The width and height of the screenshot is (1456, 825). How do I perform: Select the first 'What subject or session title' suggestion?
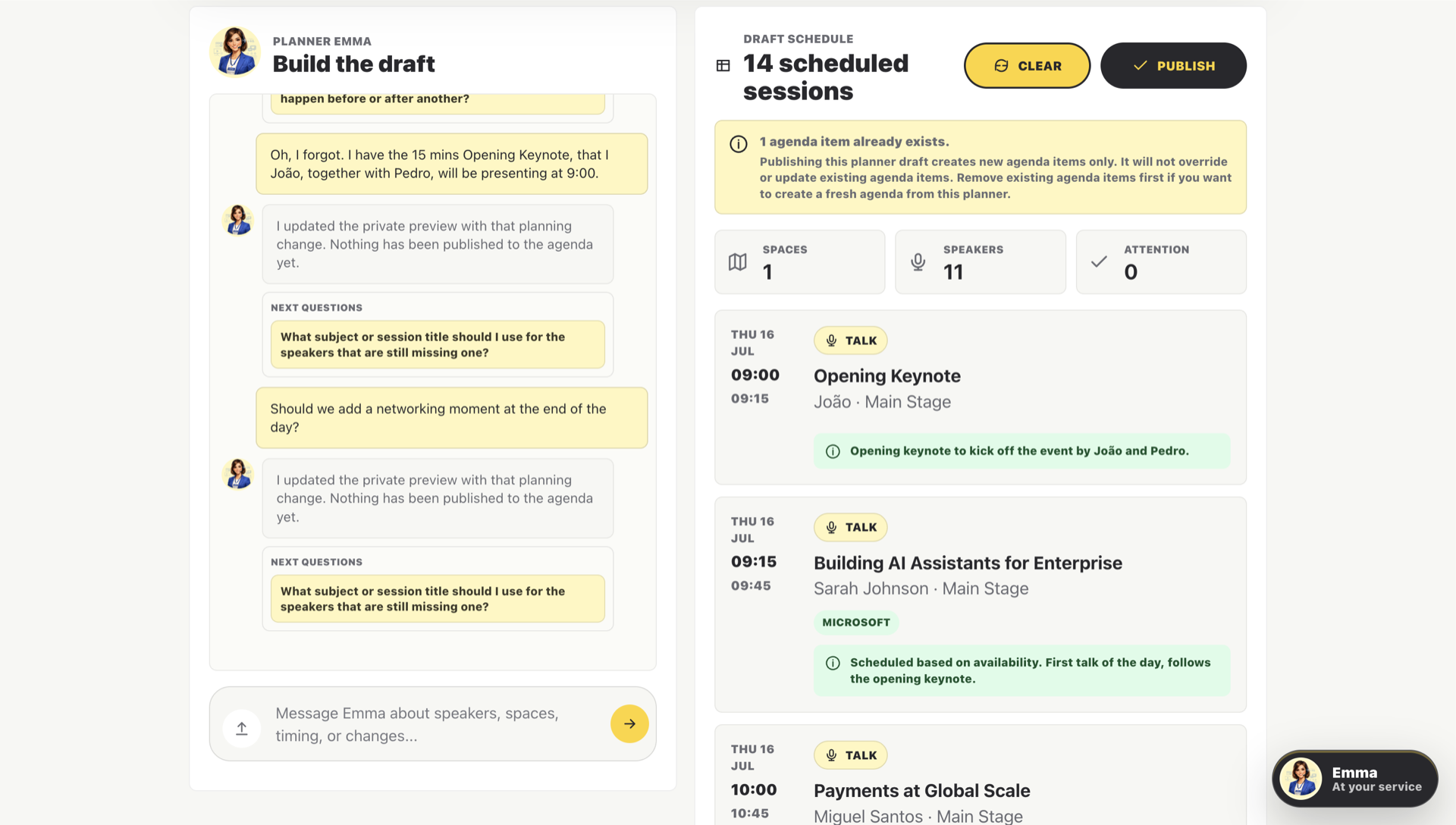[438, 345]
